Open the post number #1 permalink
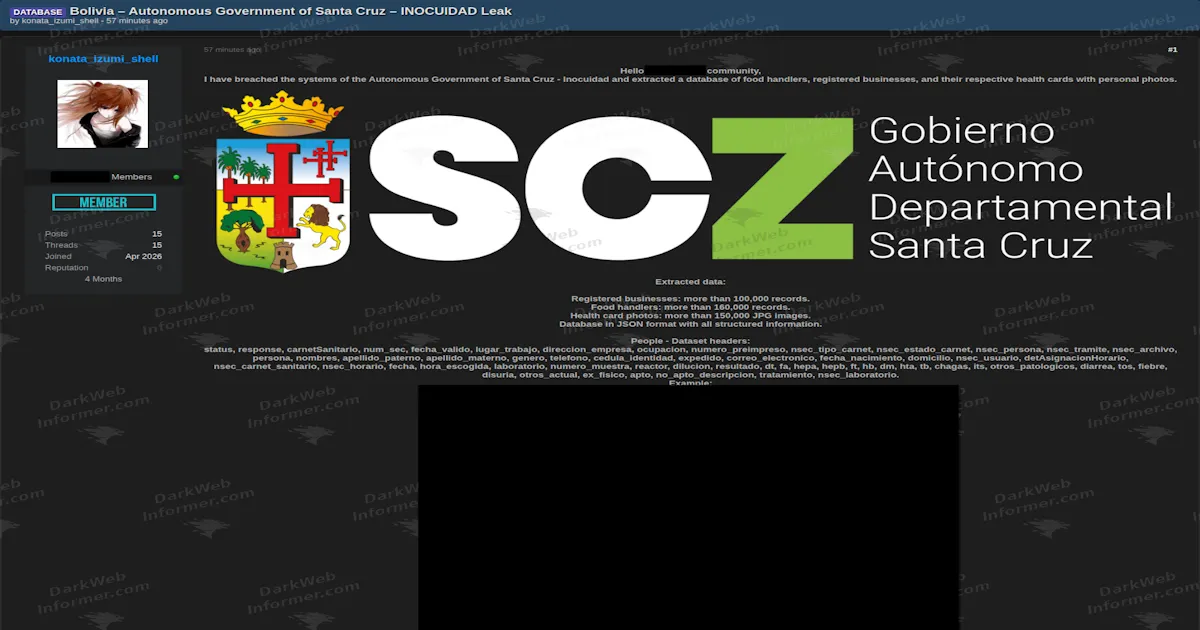The height and width of the screenshot is (630, 1200). 1172,50
